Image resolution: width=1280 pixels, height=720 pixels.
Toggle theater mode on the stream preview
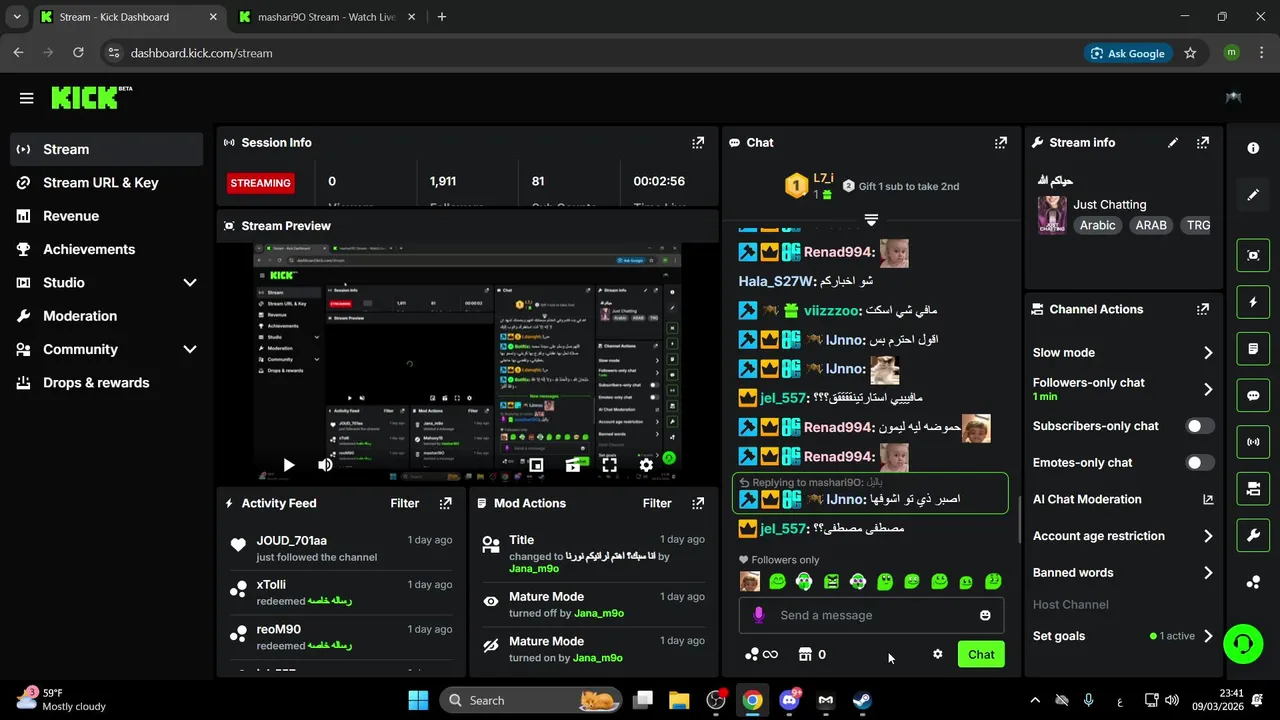573,465
